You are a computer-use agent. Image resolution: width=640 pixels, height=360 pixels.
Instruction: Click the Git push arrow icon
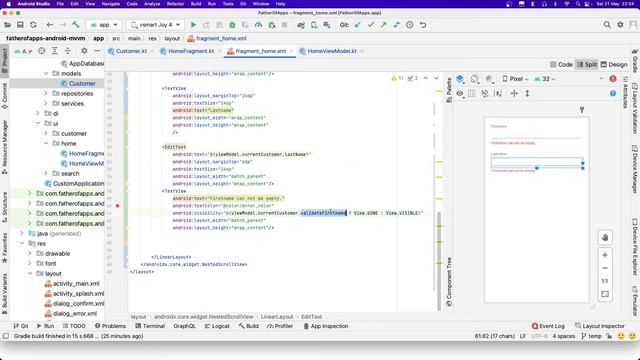(x=384, y=25)
